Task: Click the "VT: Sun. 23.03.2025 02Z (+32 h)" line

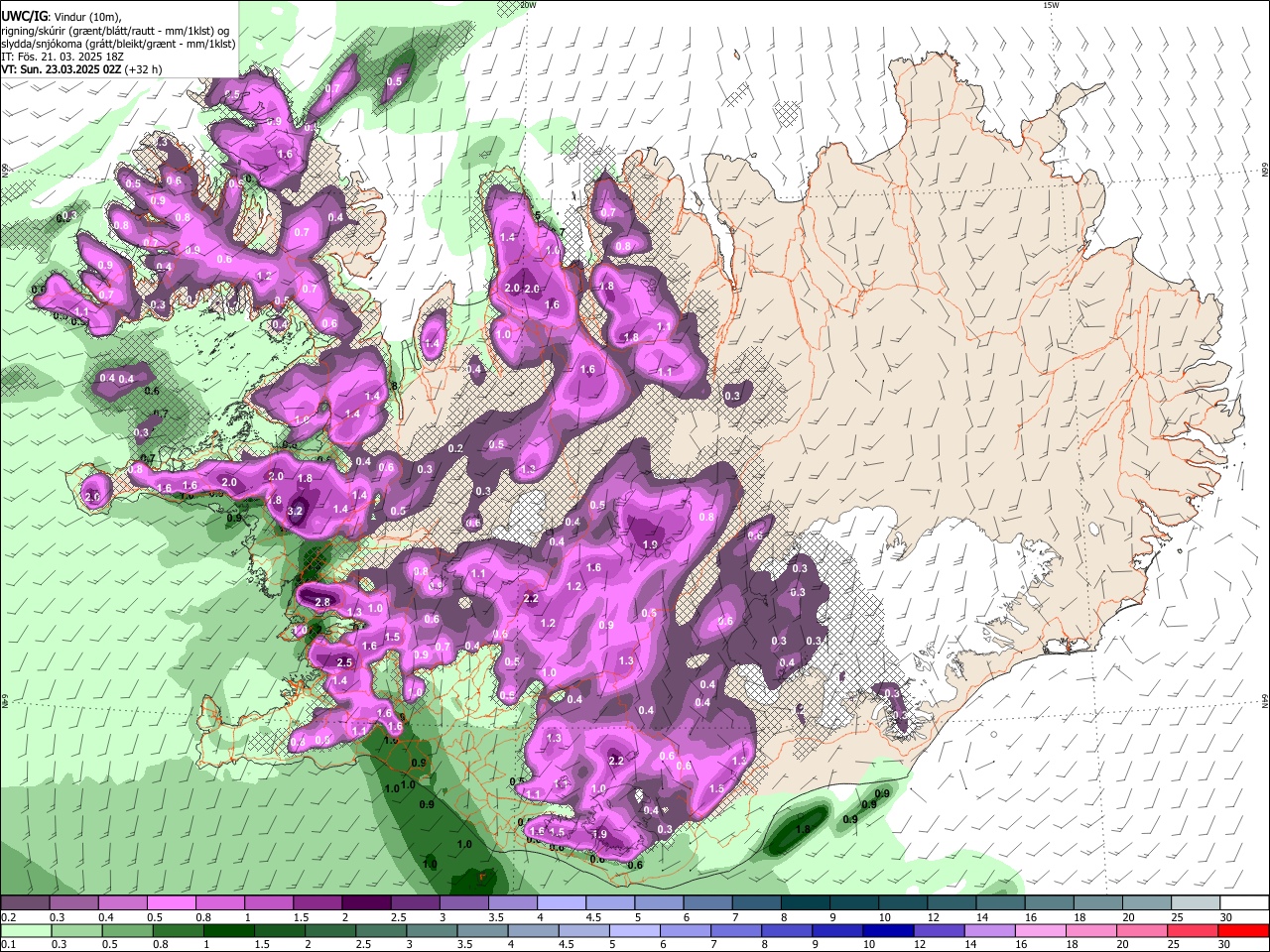Action: 81,69
